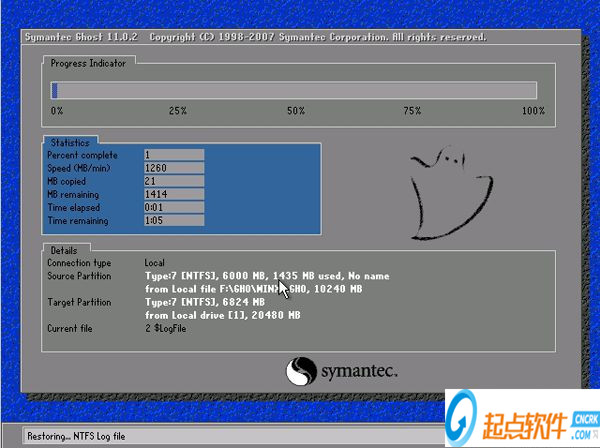Click the Percent complete label
This screenshot has width=600, height=448.
click(82, 155)
